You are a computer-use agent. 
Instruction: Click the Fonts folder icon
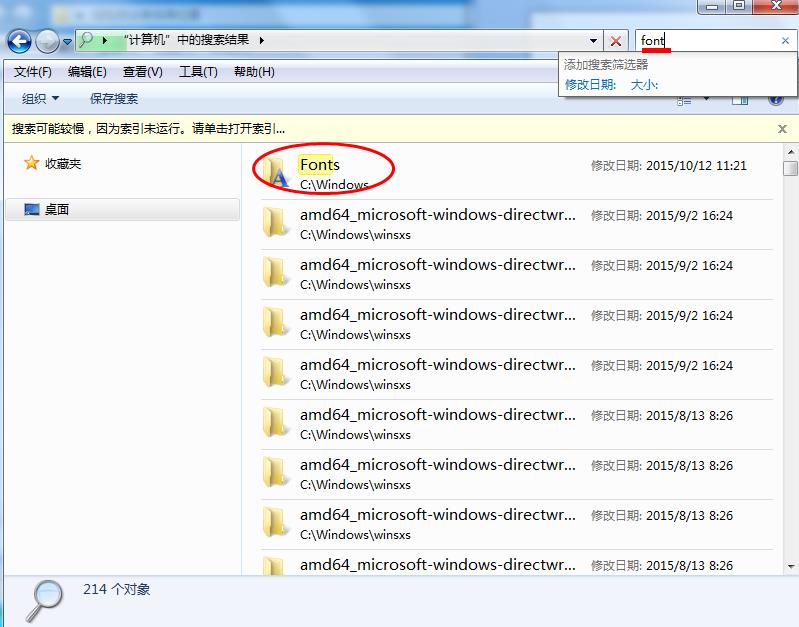[275, 172]
